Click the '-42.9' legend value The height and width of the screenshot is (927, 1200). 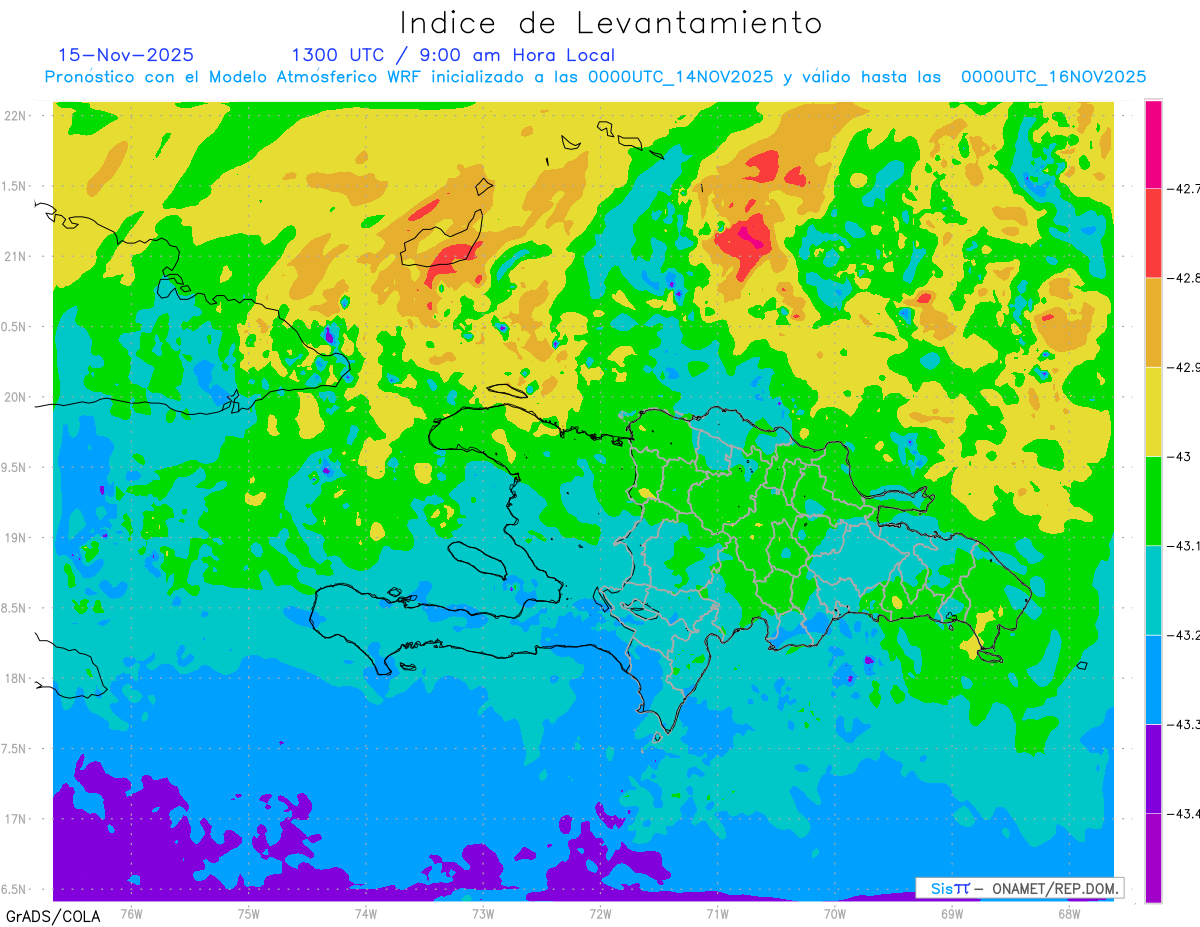click(1183, 367)
